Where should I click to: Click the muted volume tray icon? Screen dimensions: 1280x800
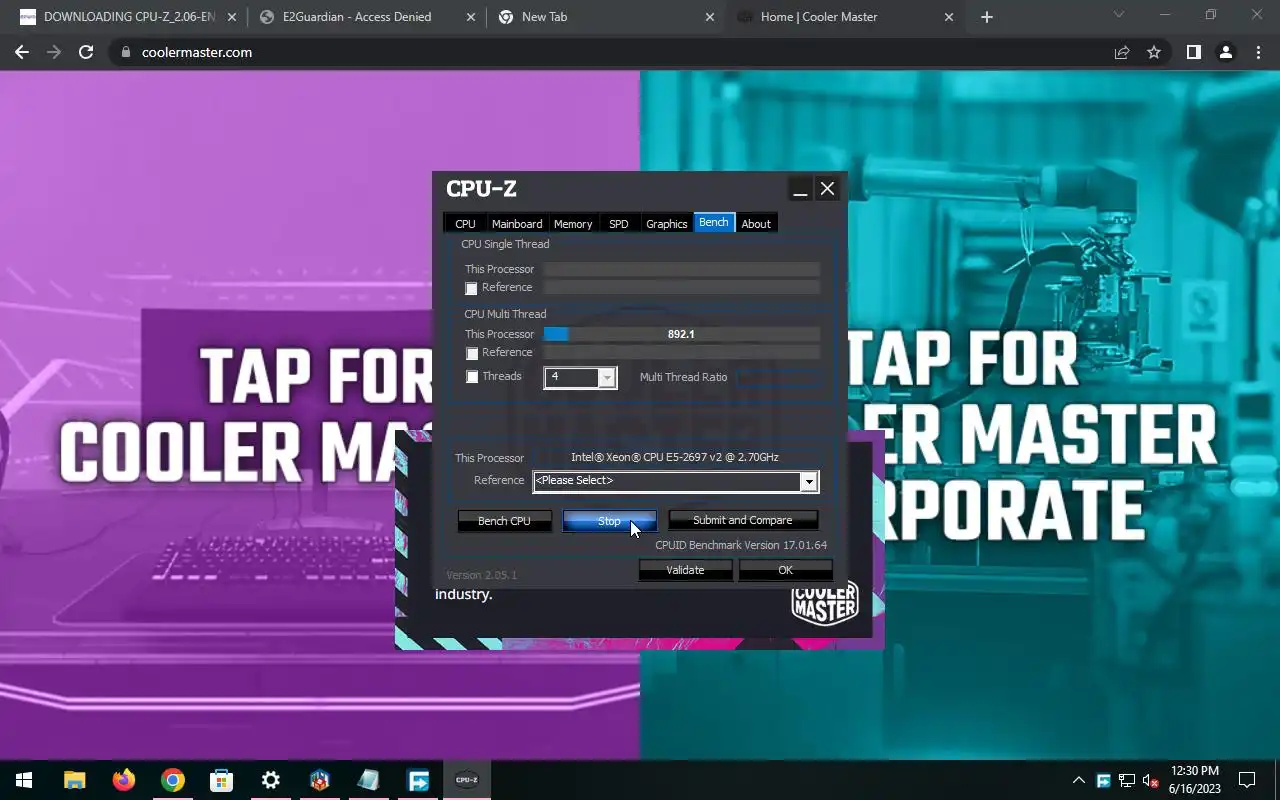pos(1150,780)
